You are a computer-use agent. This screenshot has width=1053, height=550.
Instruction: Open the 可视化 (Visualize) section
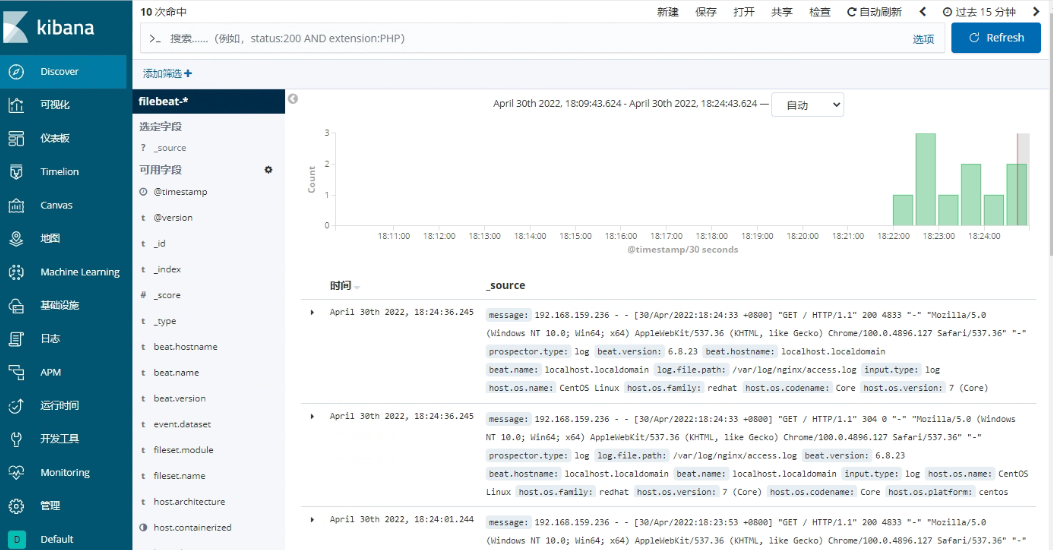[x=63, y=105]
